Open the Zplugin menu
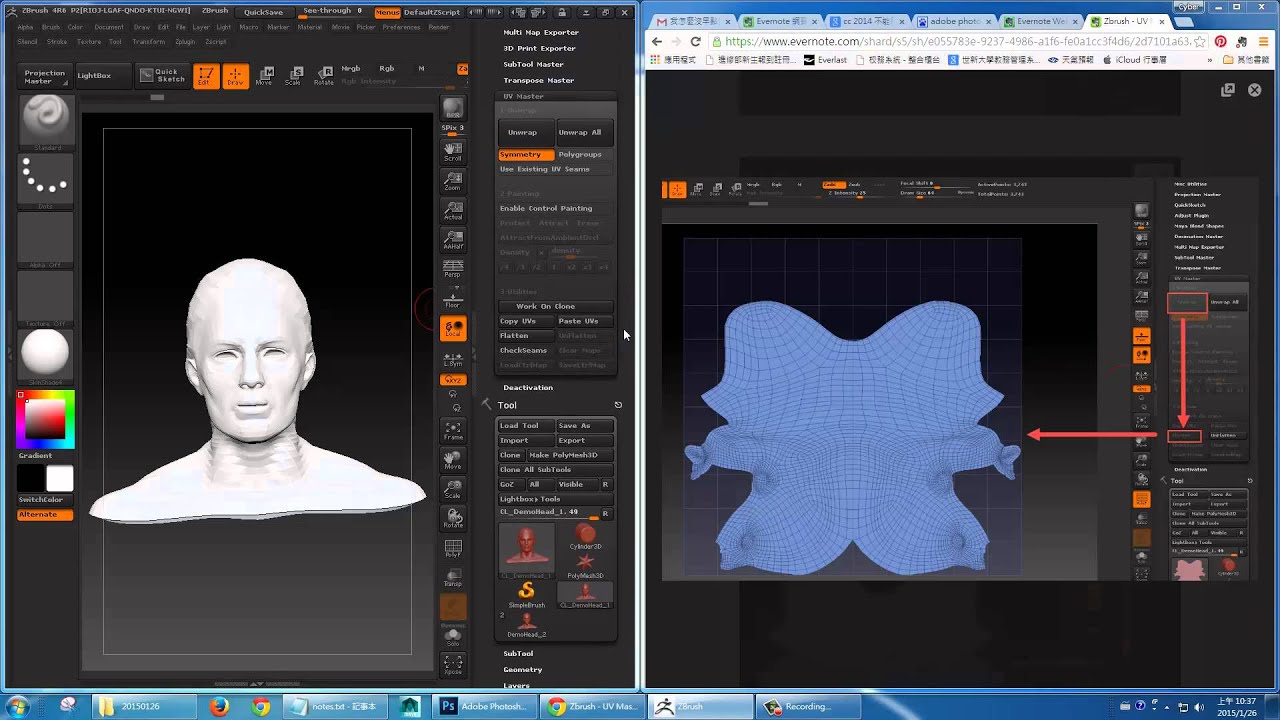 [185, 42]
